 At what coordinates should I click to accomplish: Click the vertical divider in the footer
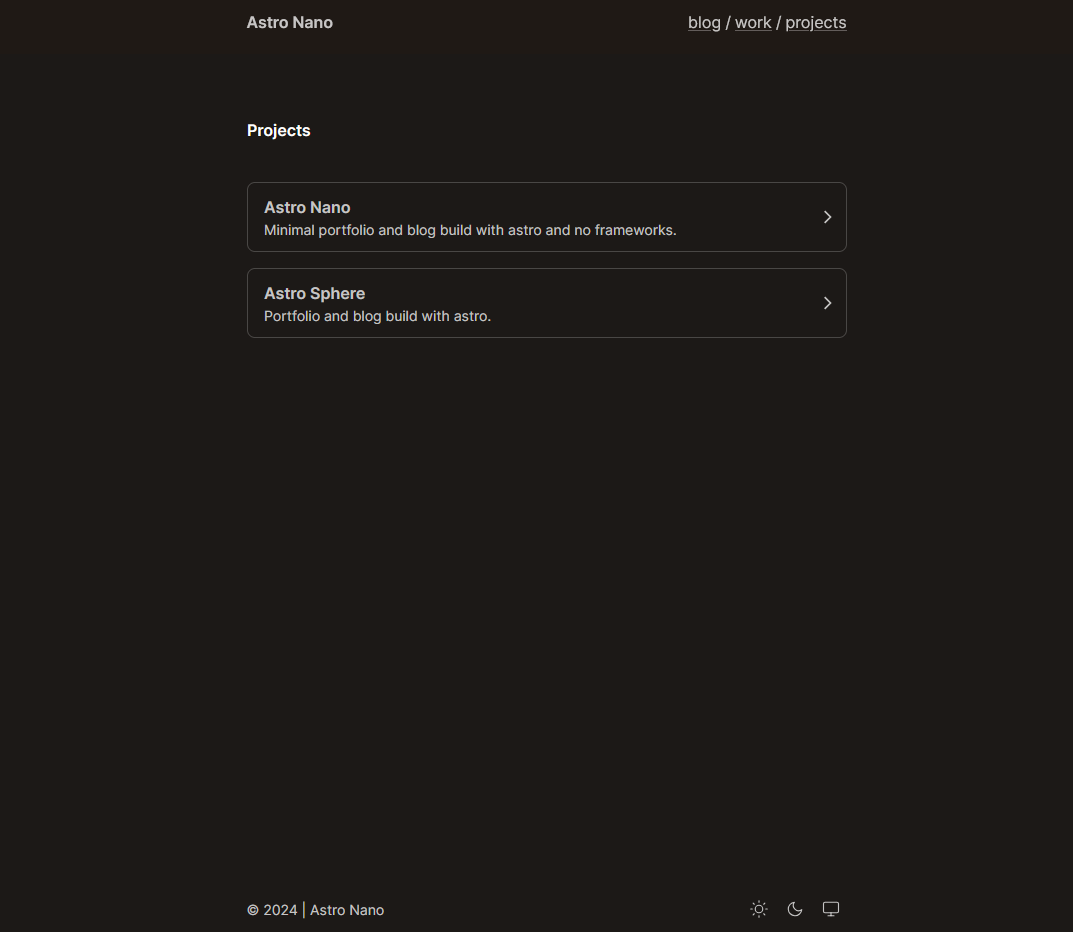tap(304, 910)
